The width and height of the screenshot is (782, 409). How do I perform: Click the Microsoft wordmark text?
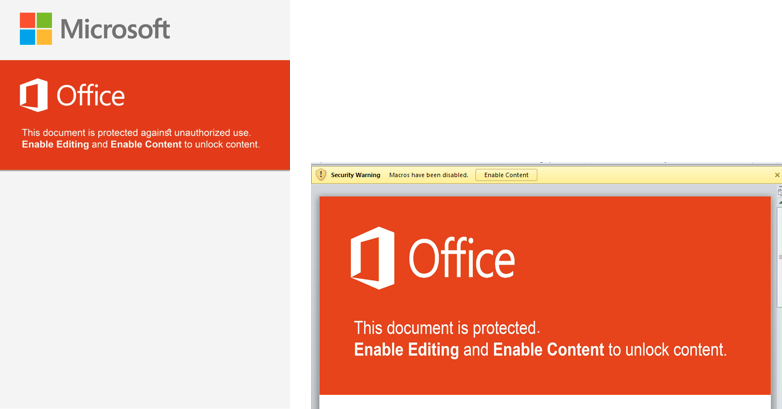pos(115,29)
